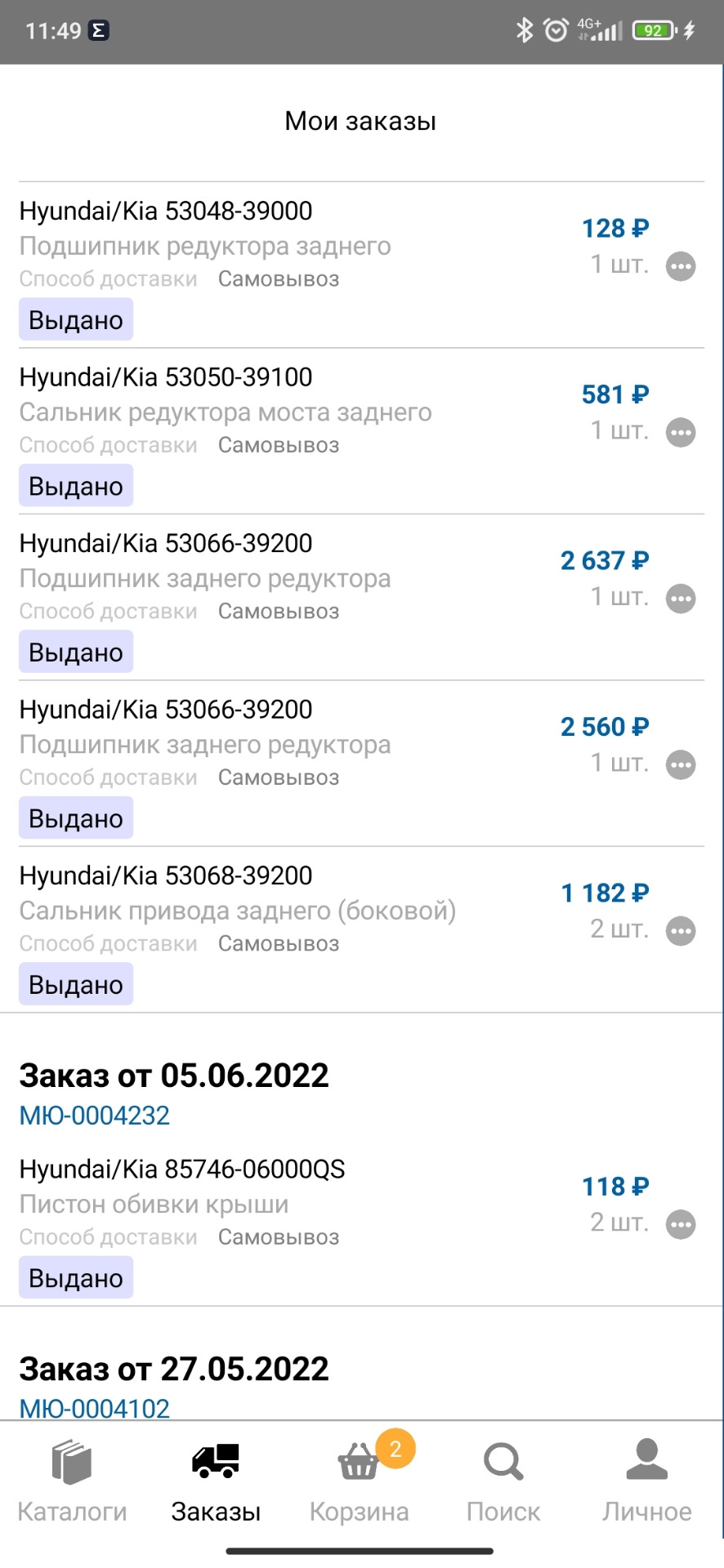Tap the Search magnifier icon
The height and width of the screenshot is (1568, 724).
[503, 1462]
